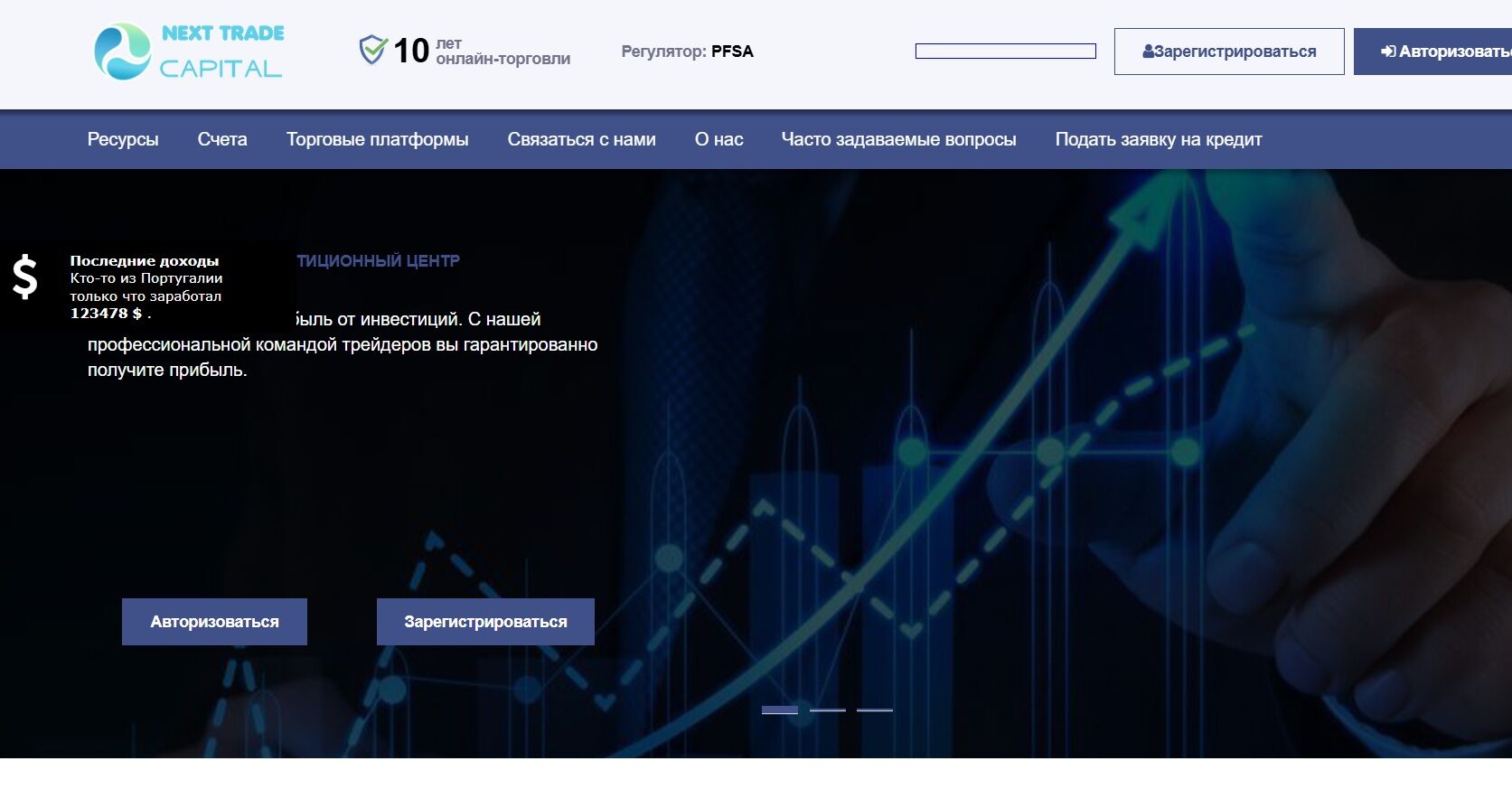Image resolution: width=1512 pixels, height=789 pixels.
Task: Click hero banner Авторизоваться button
Action: pos(214,622)
